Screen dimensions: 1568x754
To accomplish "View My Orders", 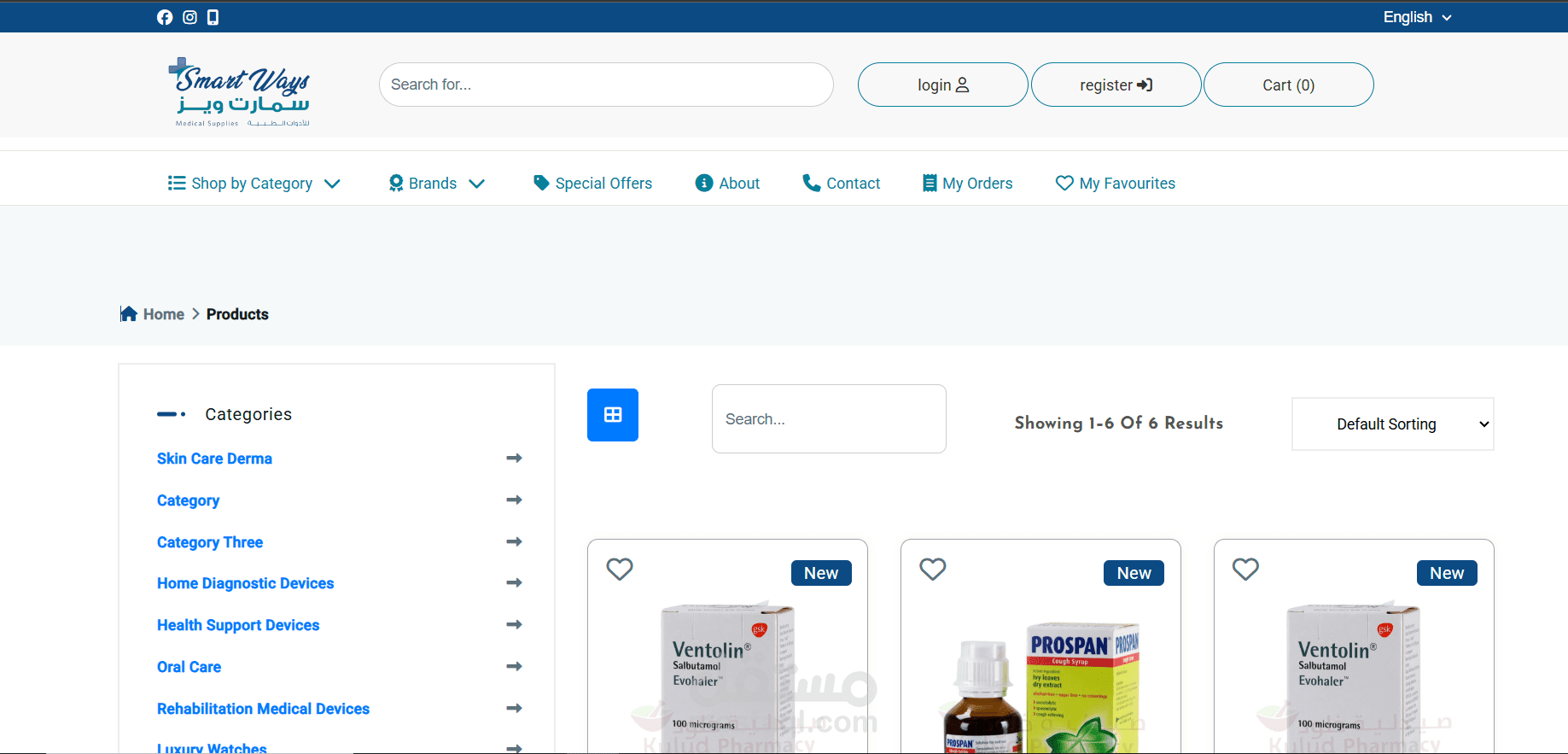I will coord(968,184).
